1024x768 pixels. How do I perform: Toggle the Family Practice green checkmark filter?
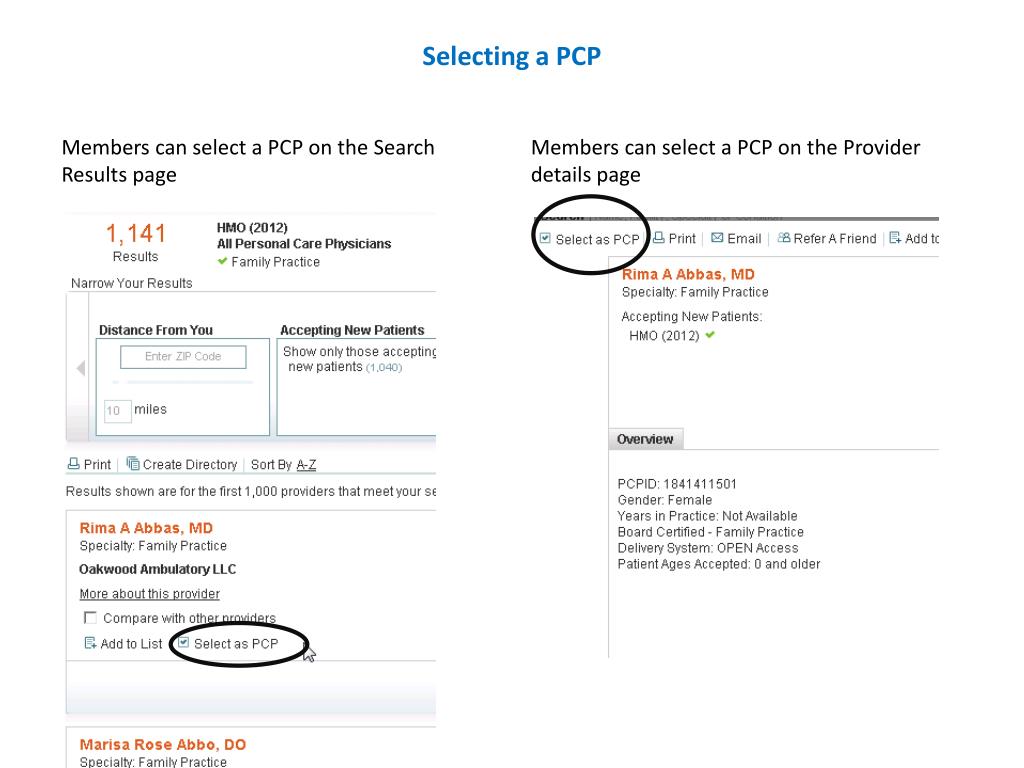click(222, 261)
